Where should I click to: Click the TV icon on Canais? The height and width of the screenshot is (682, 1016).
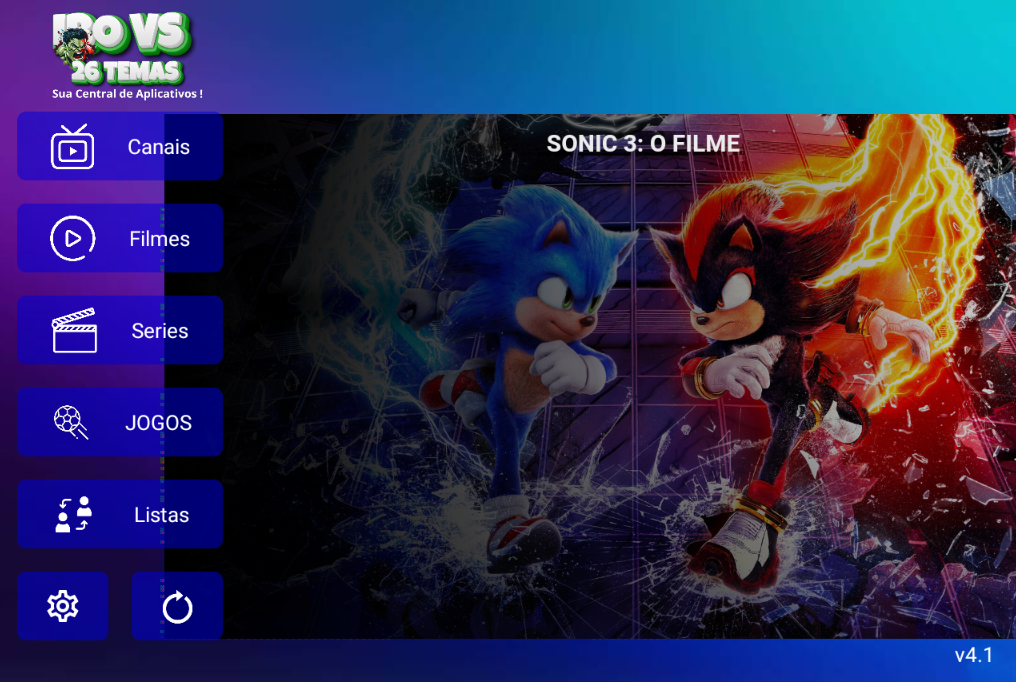pyautogui.click(x=73, y=147)
